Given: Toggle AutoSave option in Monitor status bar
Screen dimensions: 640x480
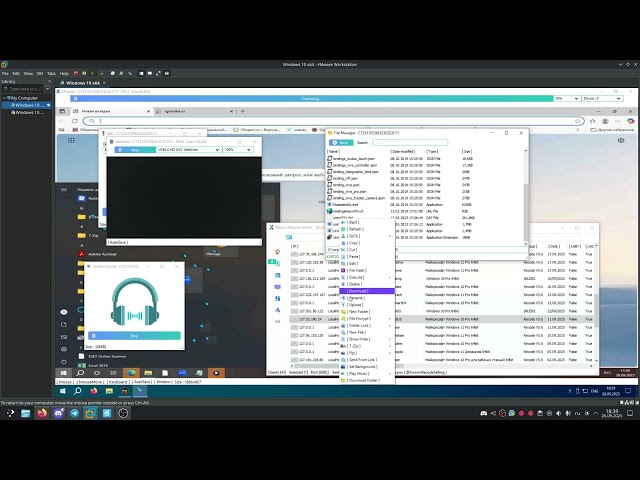Looking at the screenshot, I should pos(142,382).
